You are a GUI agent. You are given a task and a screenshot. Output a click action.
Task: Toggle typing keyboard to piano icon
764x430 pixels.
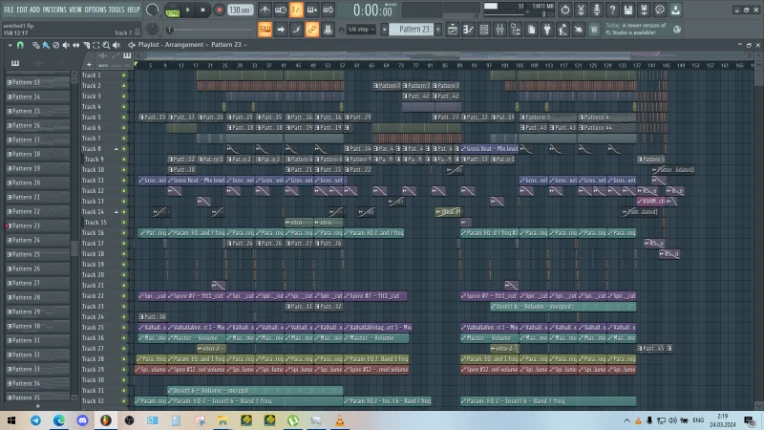coord(265,30)
